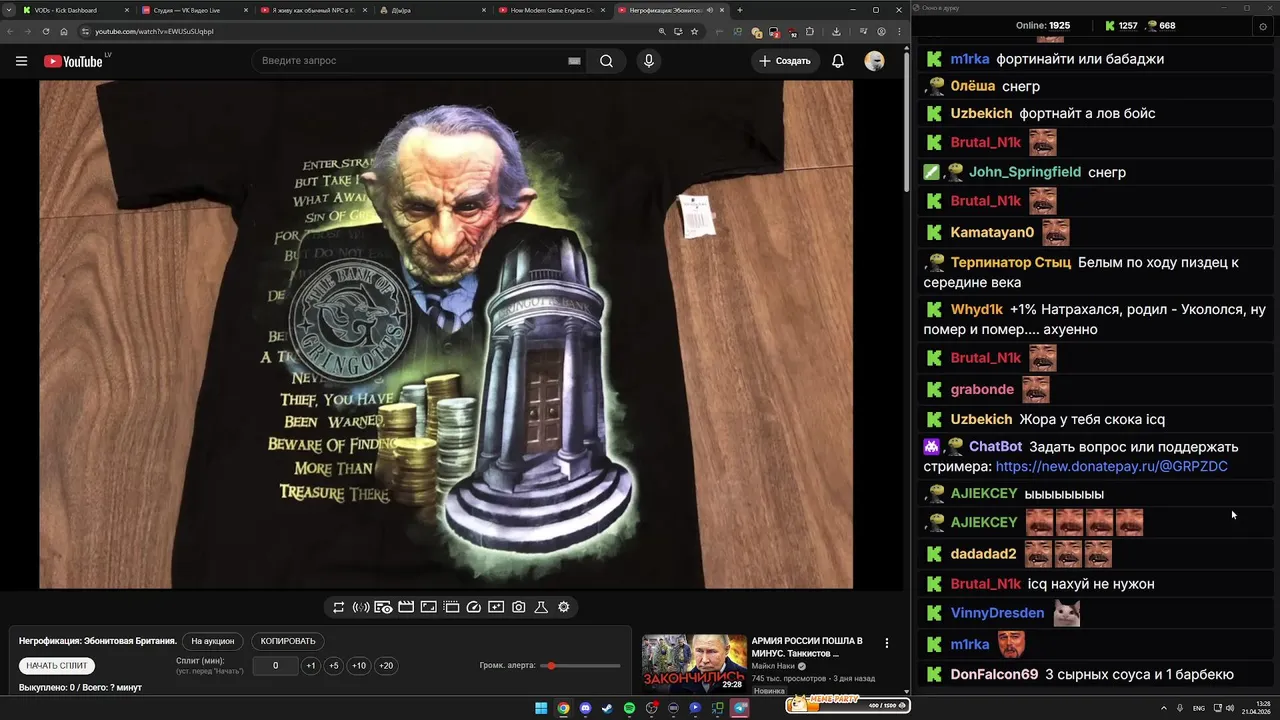
Task: Click username John_Springfield in chat
Action: (1025, 172)
